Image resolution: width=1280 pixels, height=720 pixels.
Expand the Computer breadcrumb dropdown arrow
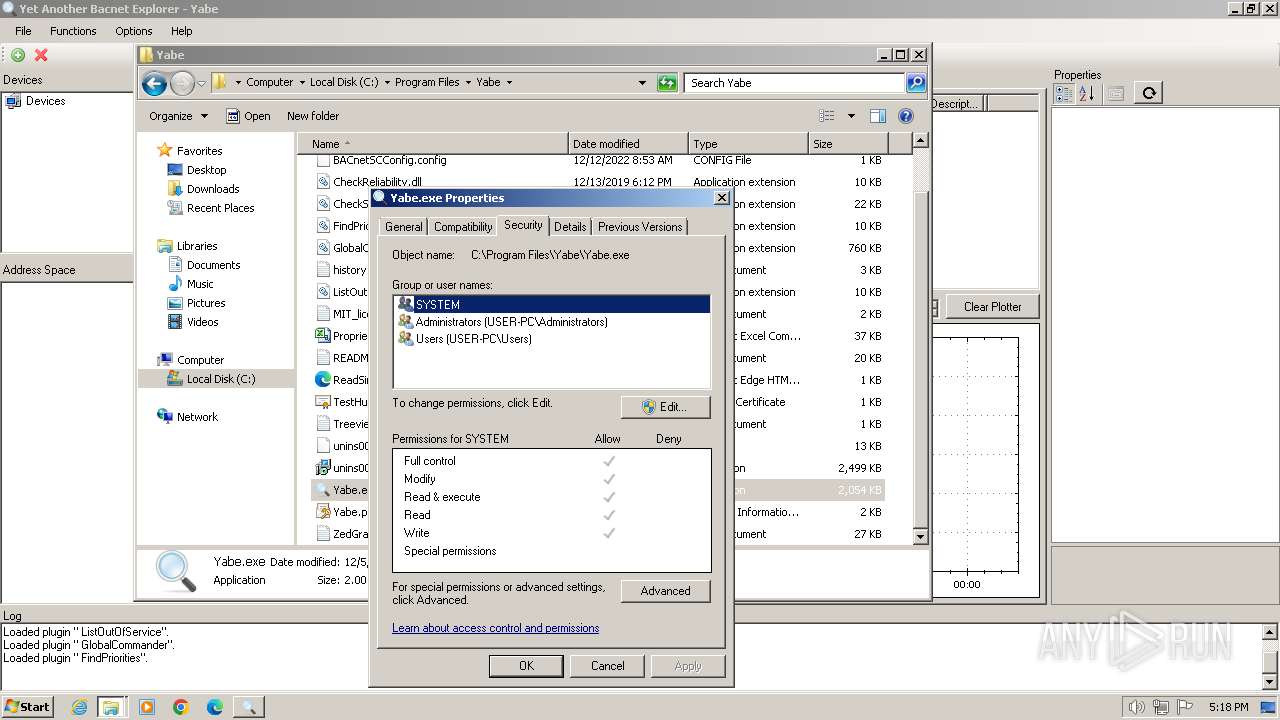point(301,83)
